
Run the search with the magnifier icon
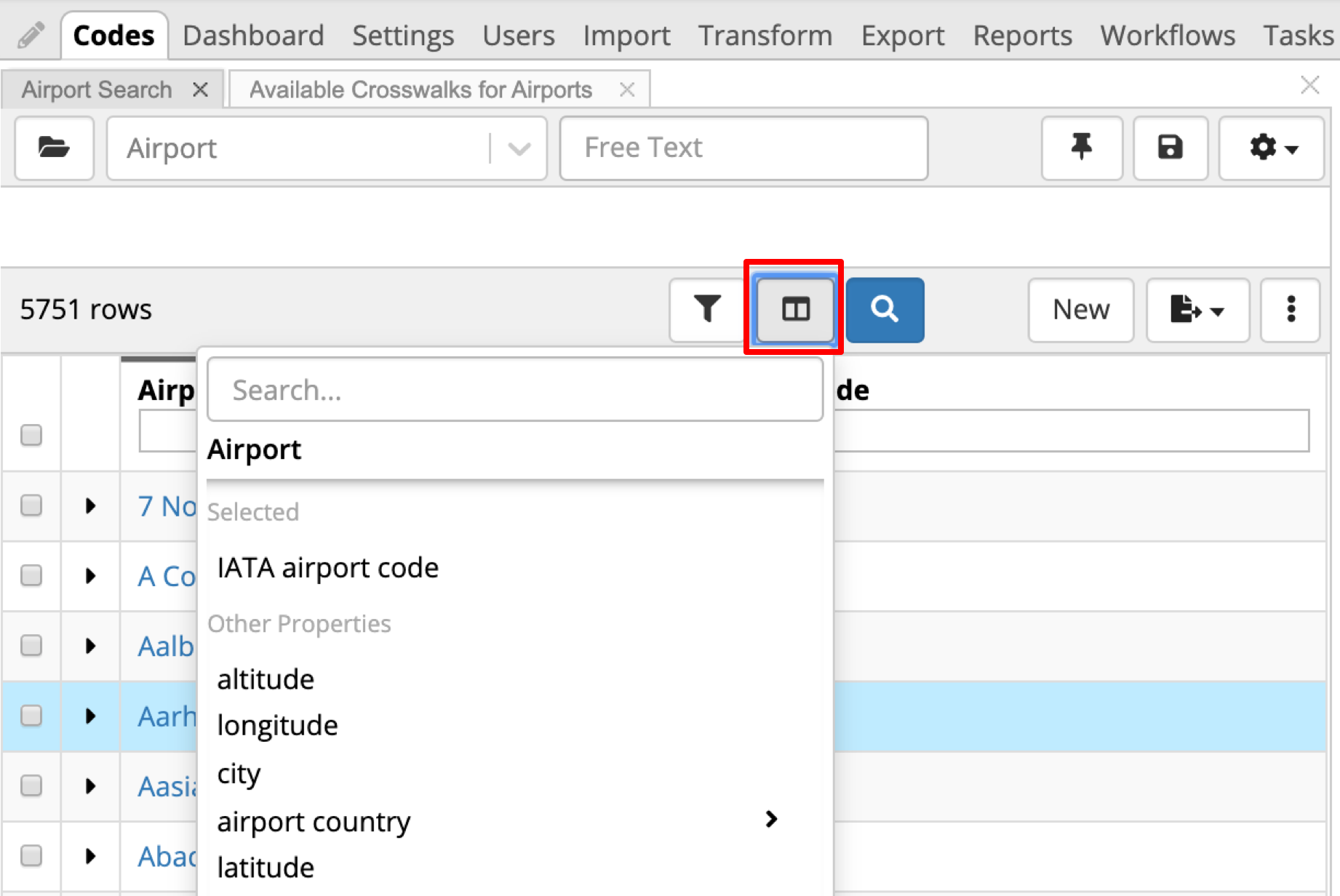(x=885, y=310)
